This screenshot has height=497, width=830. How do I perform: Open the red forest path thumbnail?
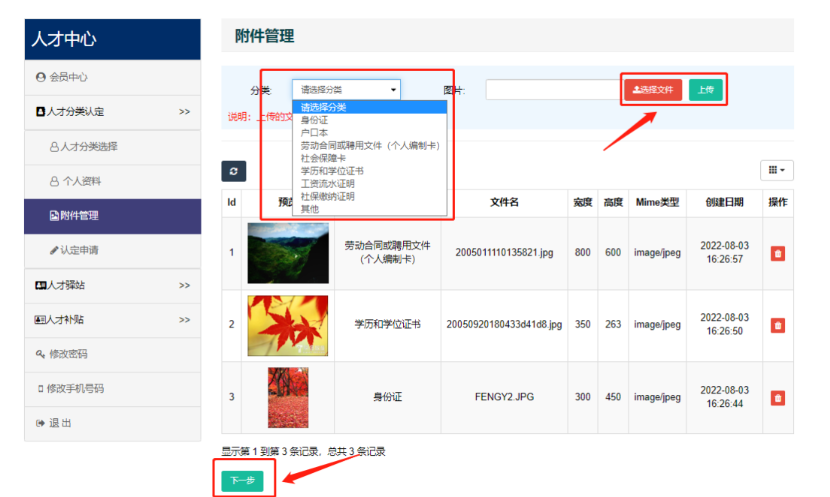tap(288, 397)
